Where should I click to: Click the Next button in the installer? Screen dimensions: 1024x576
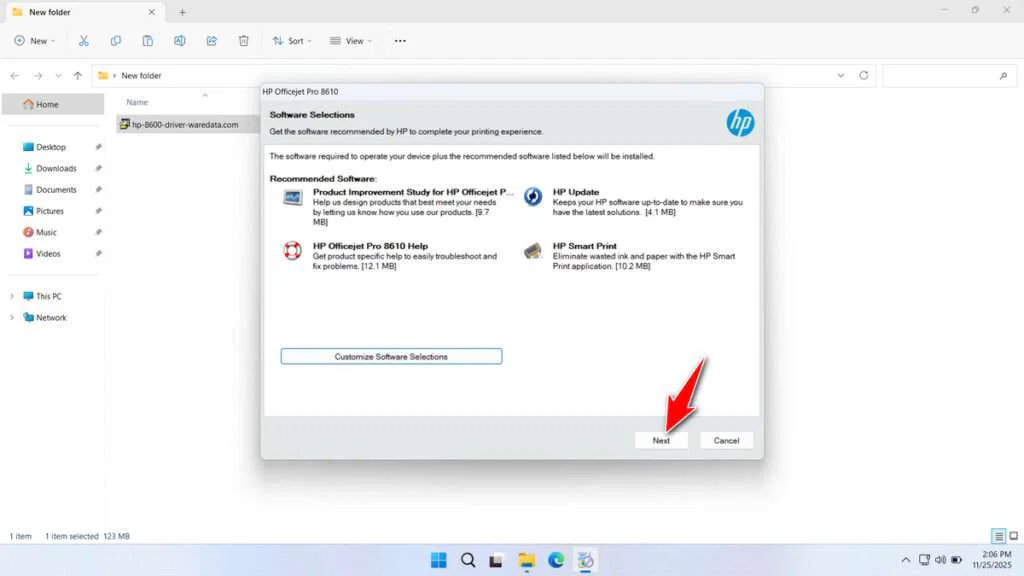point(661,440)
